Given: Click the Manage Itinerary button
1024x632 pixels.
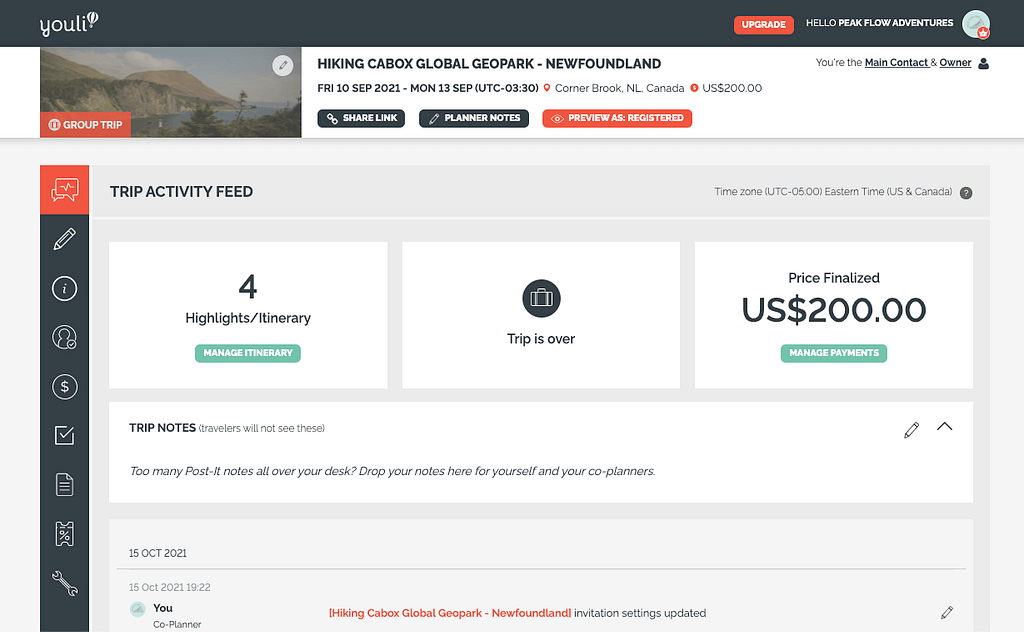Looking at the screenshot, I should click(247, 353).
